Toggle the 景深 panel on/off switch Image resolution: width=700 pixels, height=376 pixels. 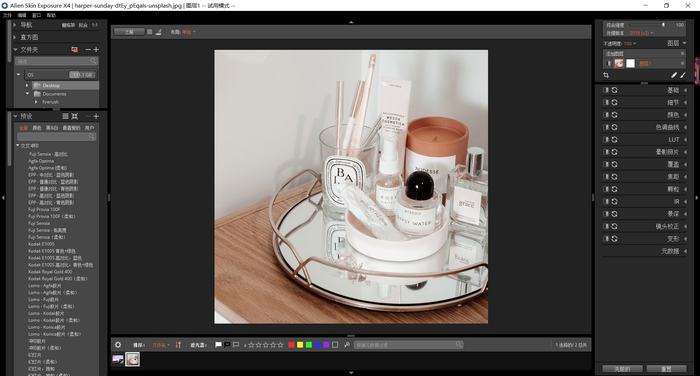coord(606,214)
